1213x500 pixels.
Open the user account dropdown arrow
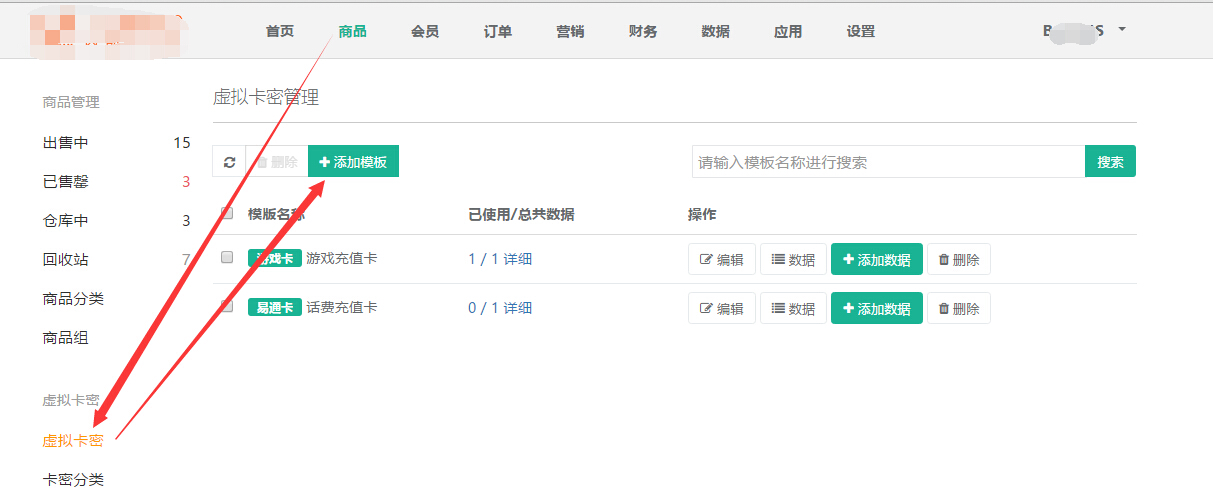pyautogui.click(x=1121, y=30)
